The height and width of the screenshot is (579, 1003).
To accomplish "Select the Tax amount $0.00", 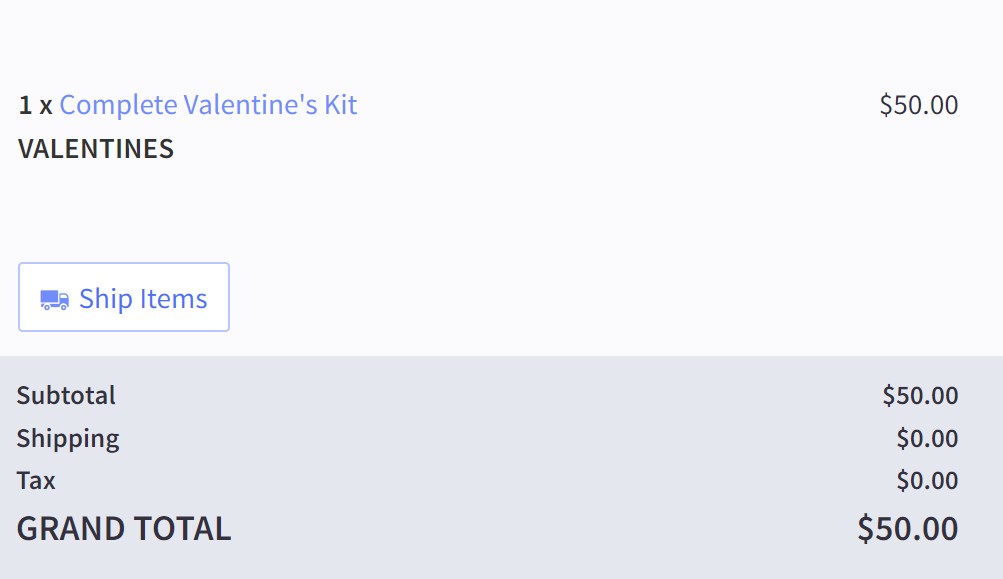I will (x=927, y=481).
